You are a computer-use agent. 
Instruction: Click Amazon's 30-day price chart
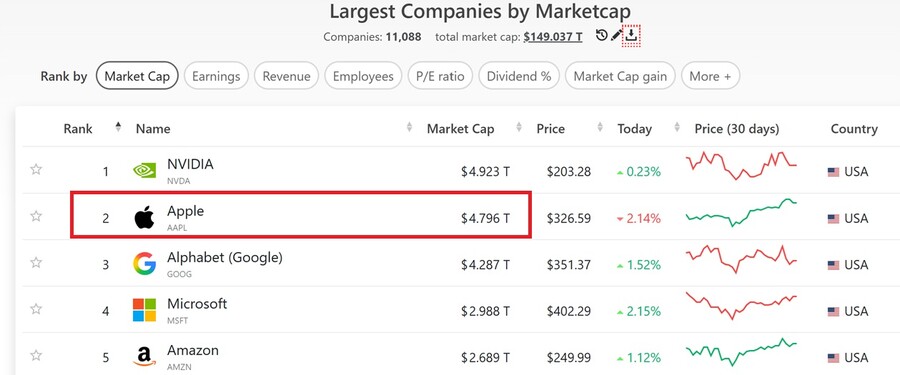pos(741,352)
